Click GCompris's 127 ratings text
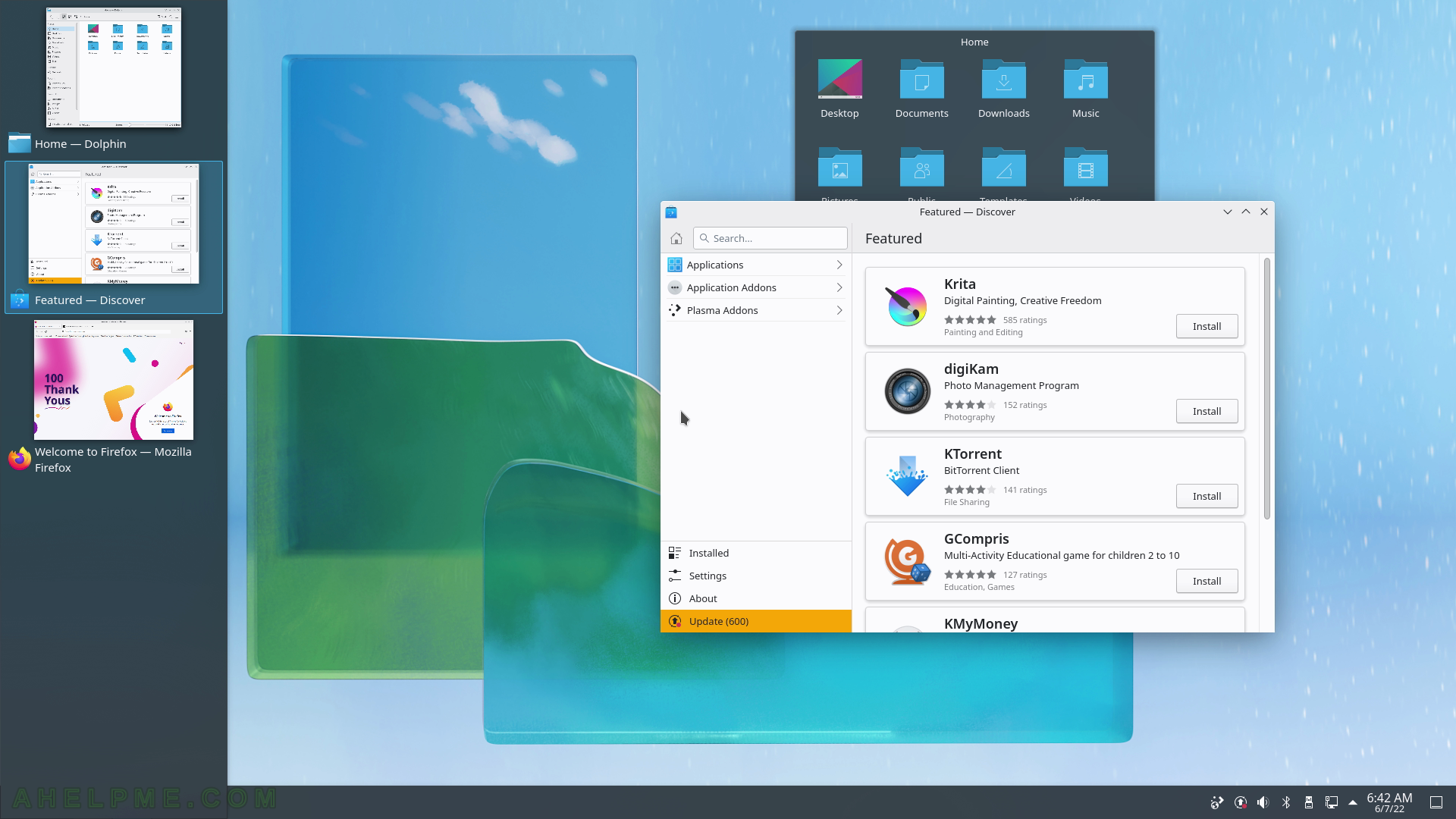The width and height of the screenshot is (1456, 819). (x=1025, y=575)
